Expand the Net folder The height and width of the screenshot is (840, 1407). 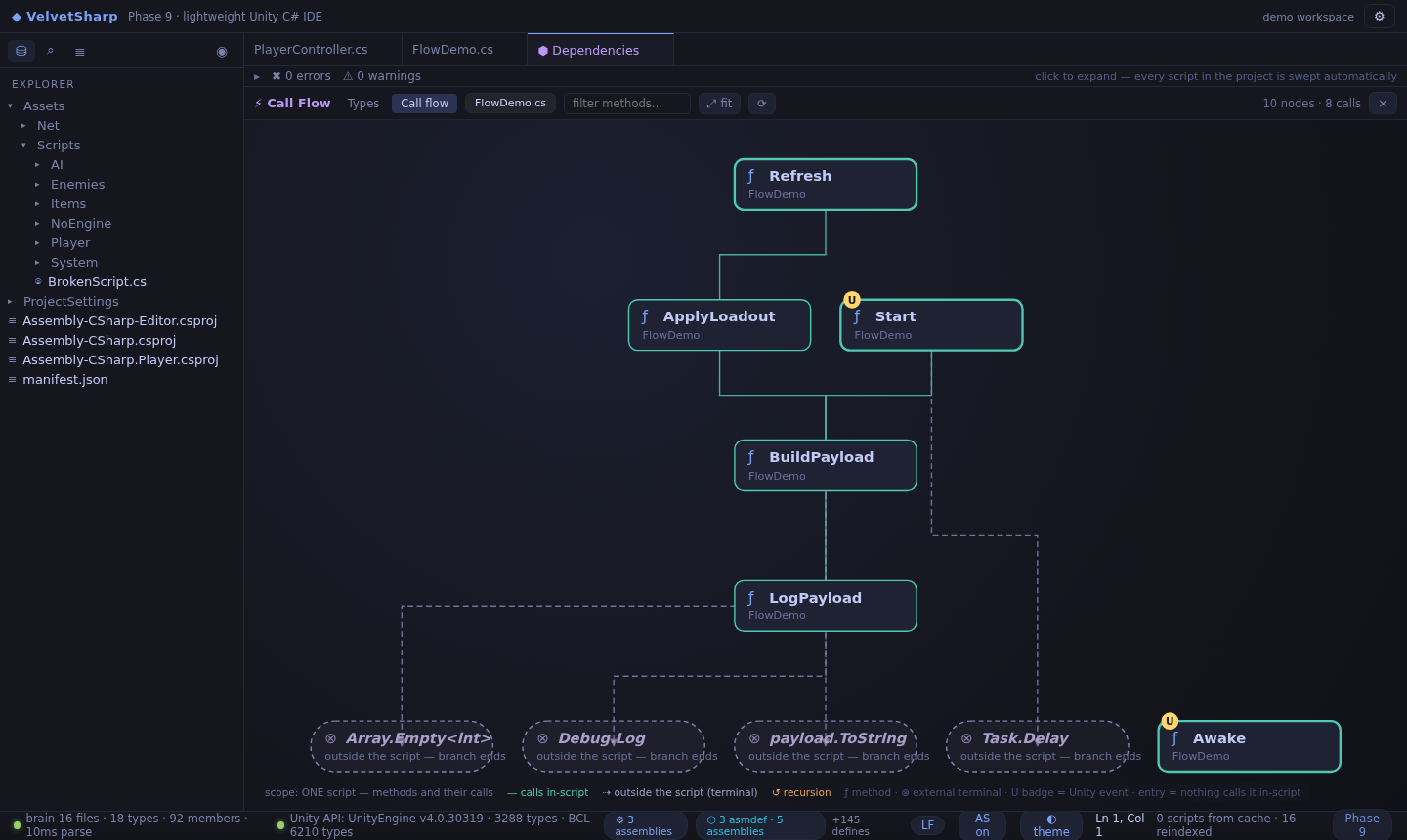pos(23,125)
